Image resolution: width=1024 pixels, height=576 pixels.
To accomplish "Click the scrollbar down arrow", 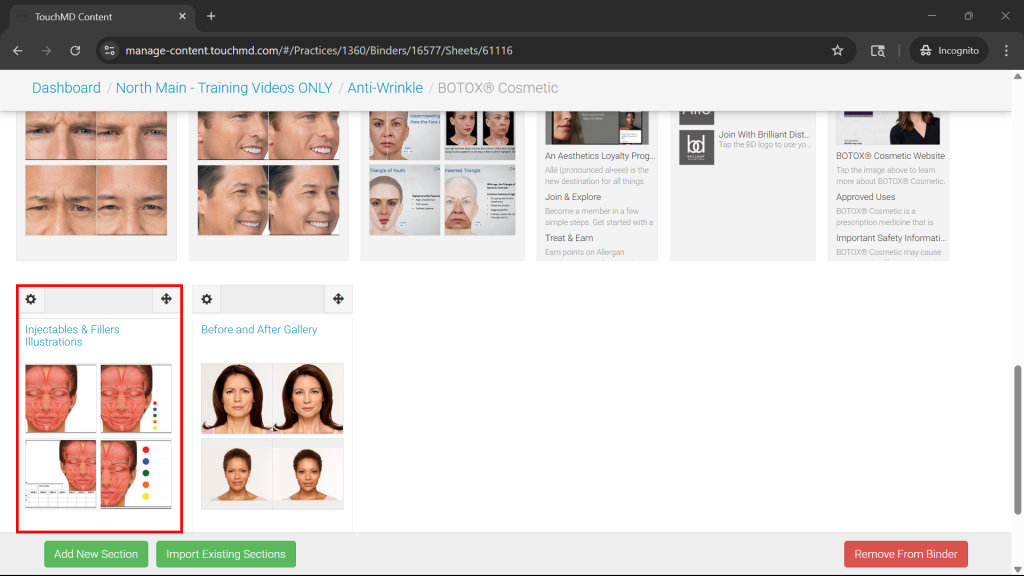I will (1017, 570).
